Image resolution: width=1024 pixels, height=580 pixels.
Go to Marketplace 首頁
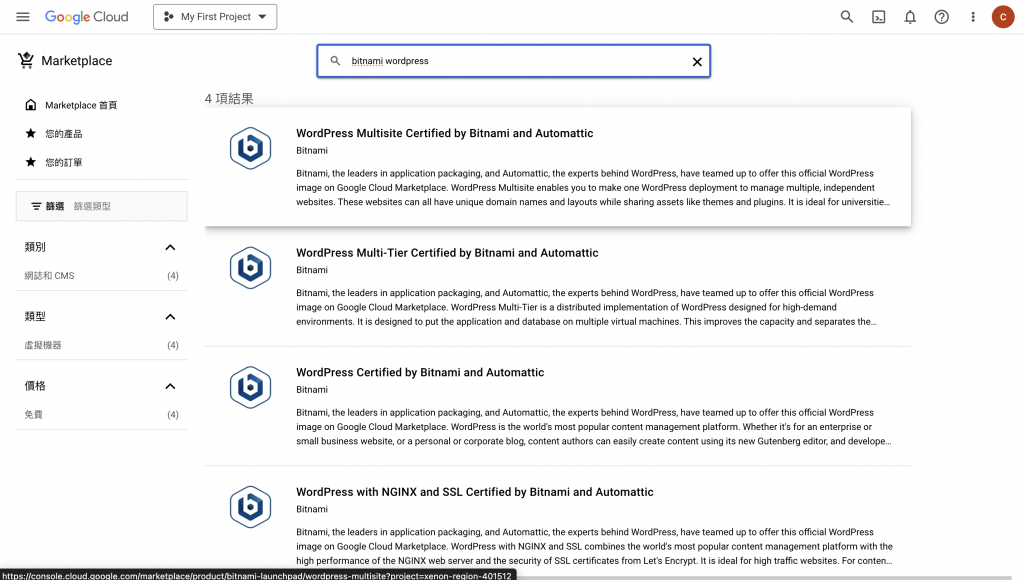pos(81,105)
